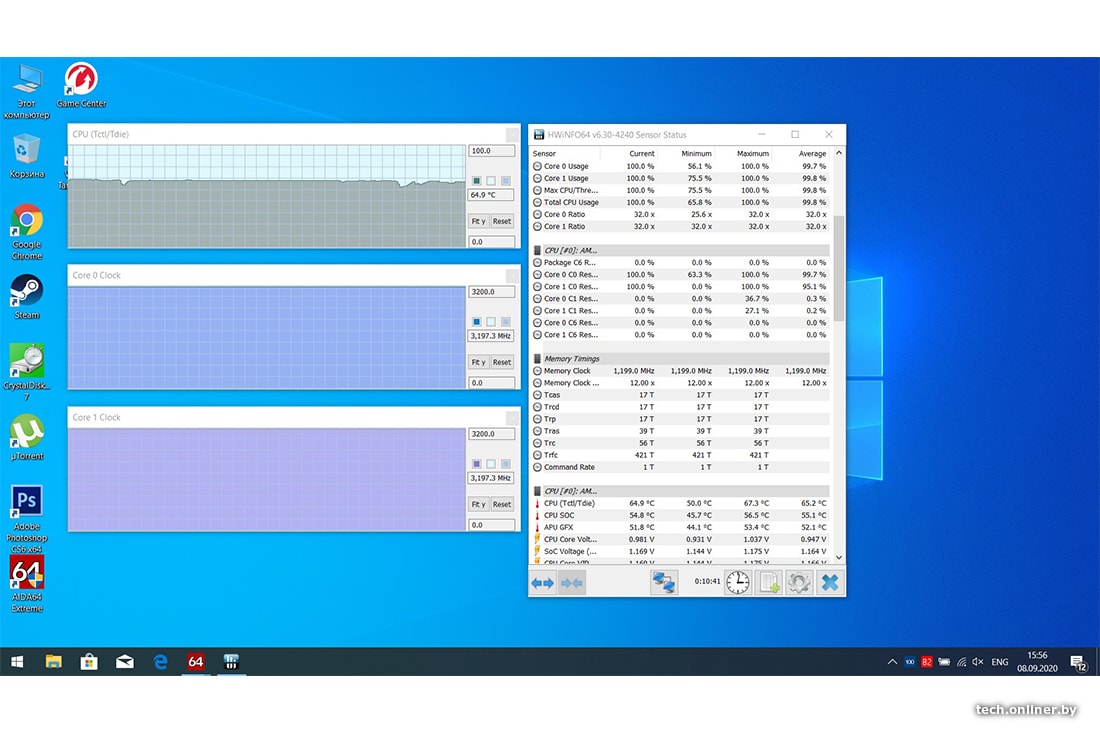Open Wi-Fi network tray icon
1100x733 pixels.
coord(961,661)
